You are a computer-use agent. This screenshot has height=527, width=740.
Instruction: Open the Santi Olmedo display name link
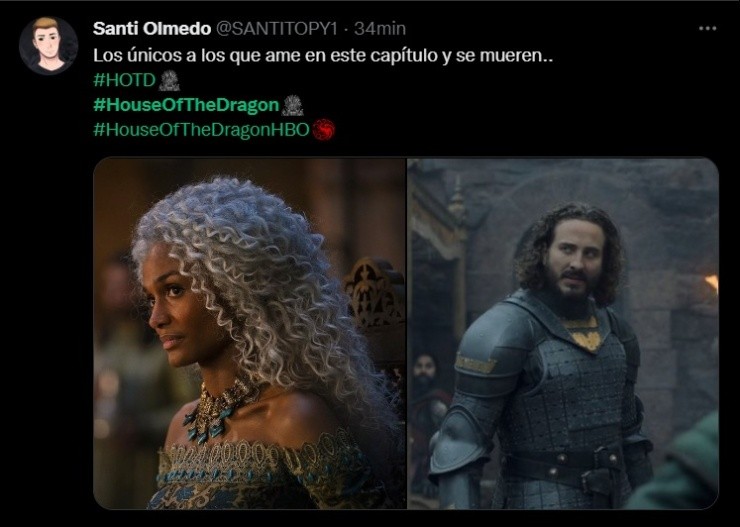tap(152, 29)
